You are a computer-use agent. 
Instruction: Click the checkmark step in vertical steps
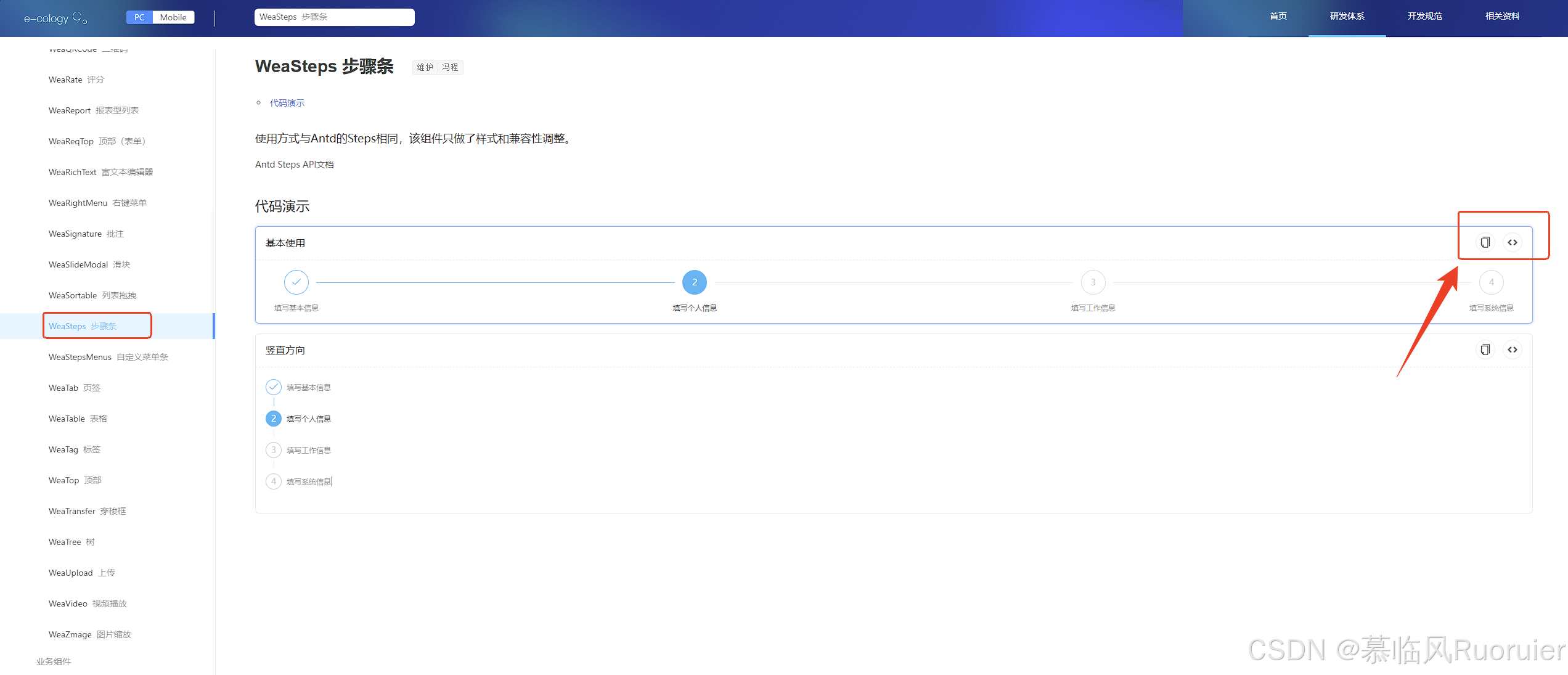274,387
